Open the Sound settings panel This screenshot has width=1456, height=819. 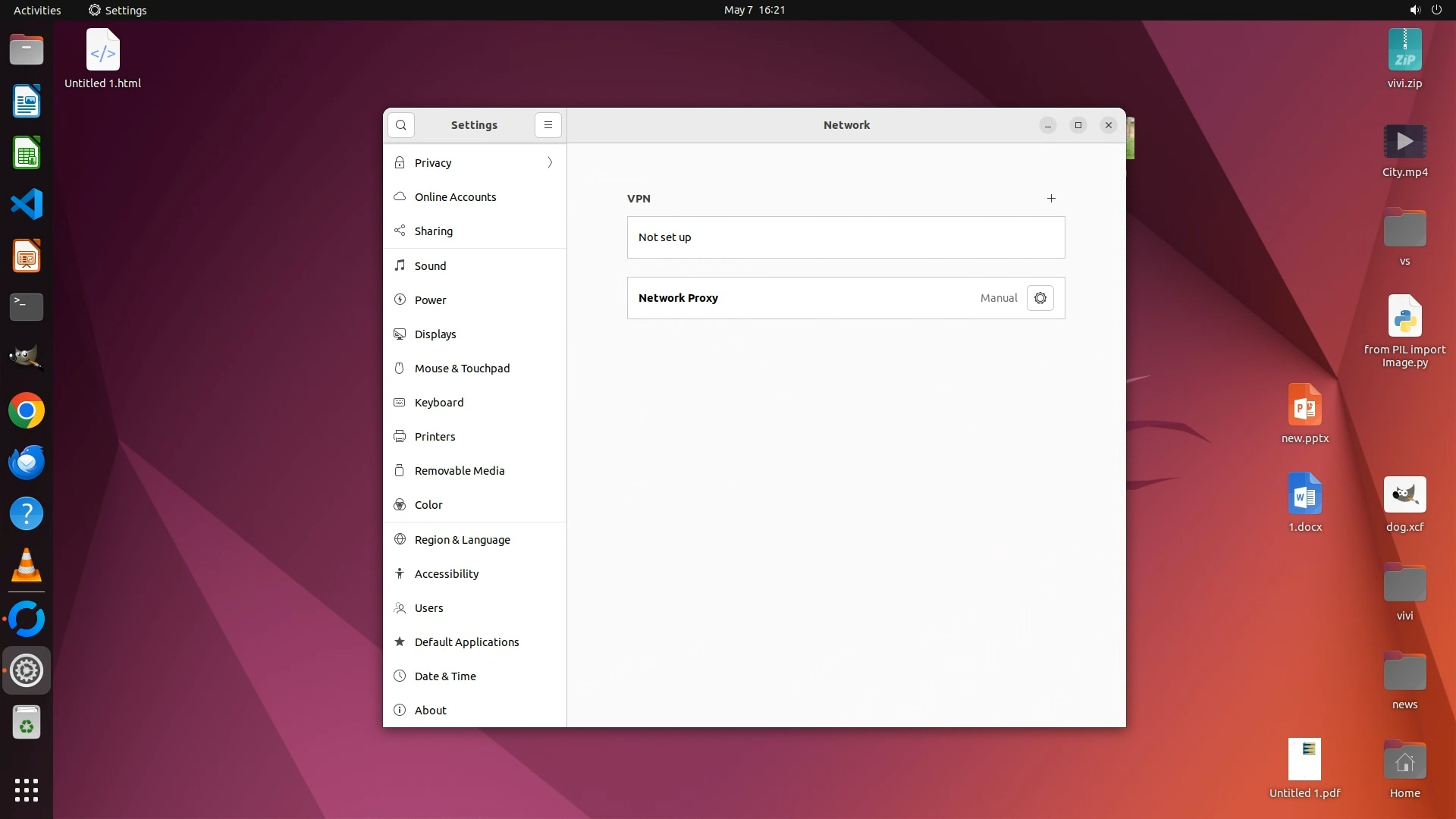(430, 266)
